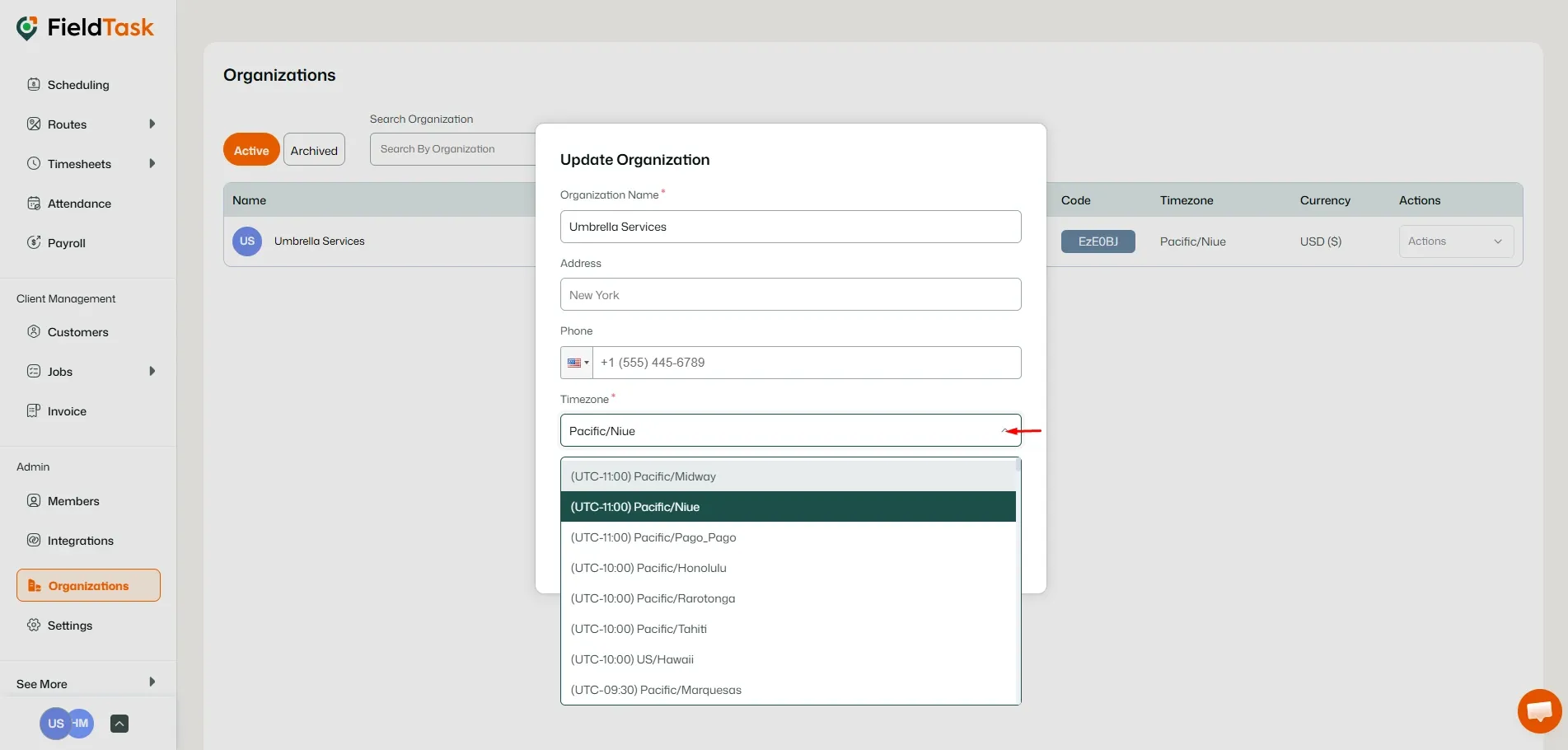1568x750 pixels.
Task: Expand the Routes submenu arrow
Action: (152, 124)
